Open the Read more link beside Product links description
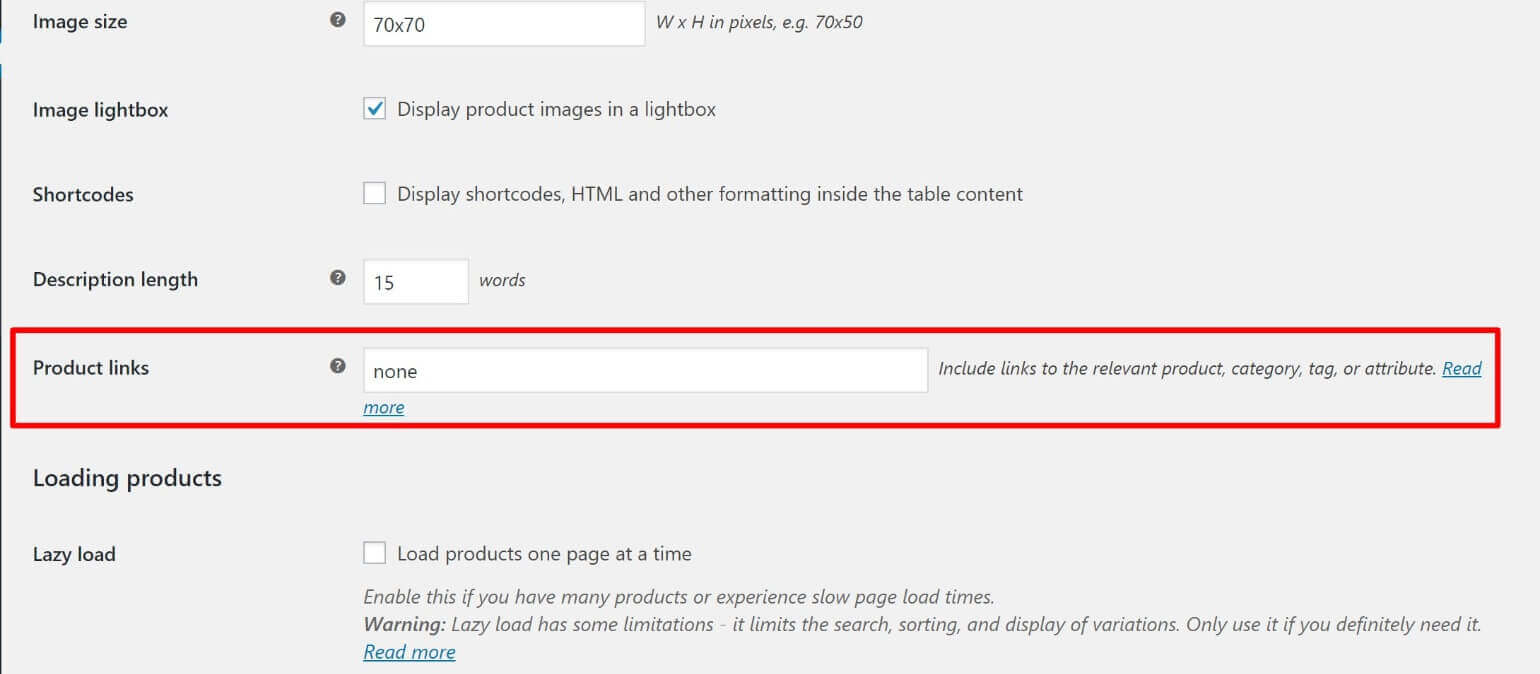 click(1462, 368)
